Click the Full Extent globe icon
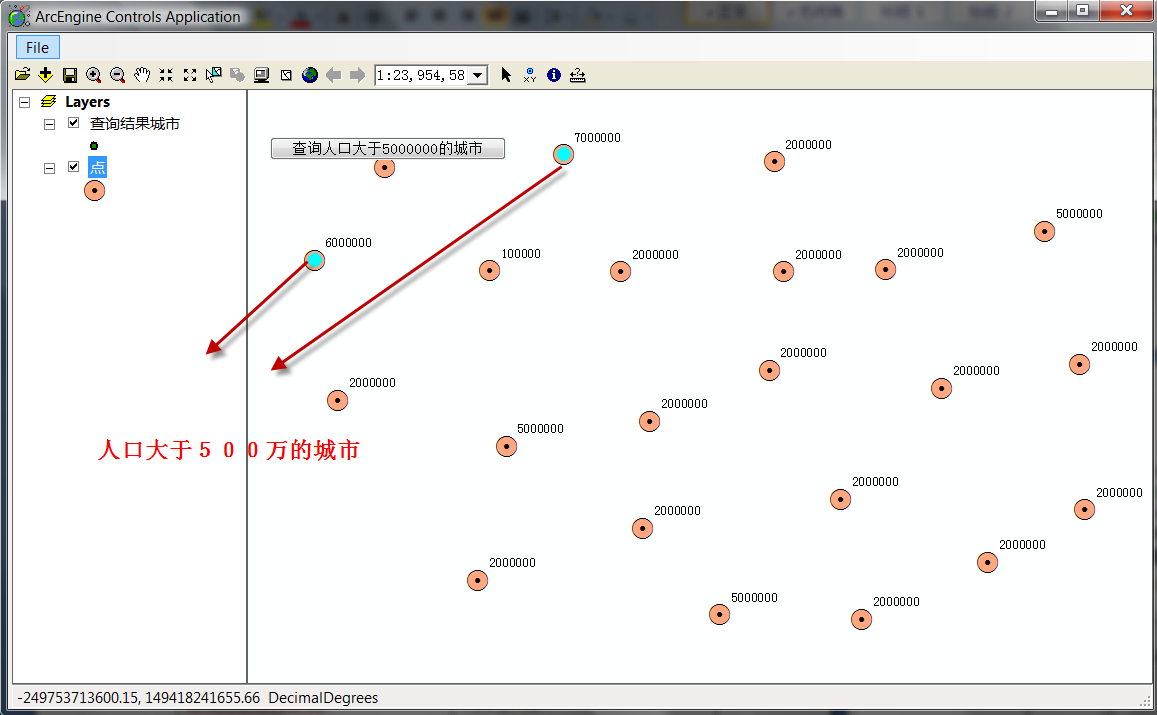This screenshot has height=715, width=1157. coord(310,75)
